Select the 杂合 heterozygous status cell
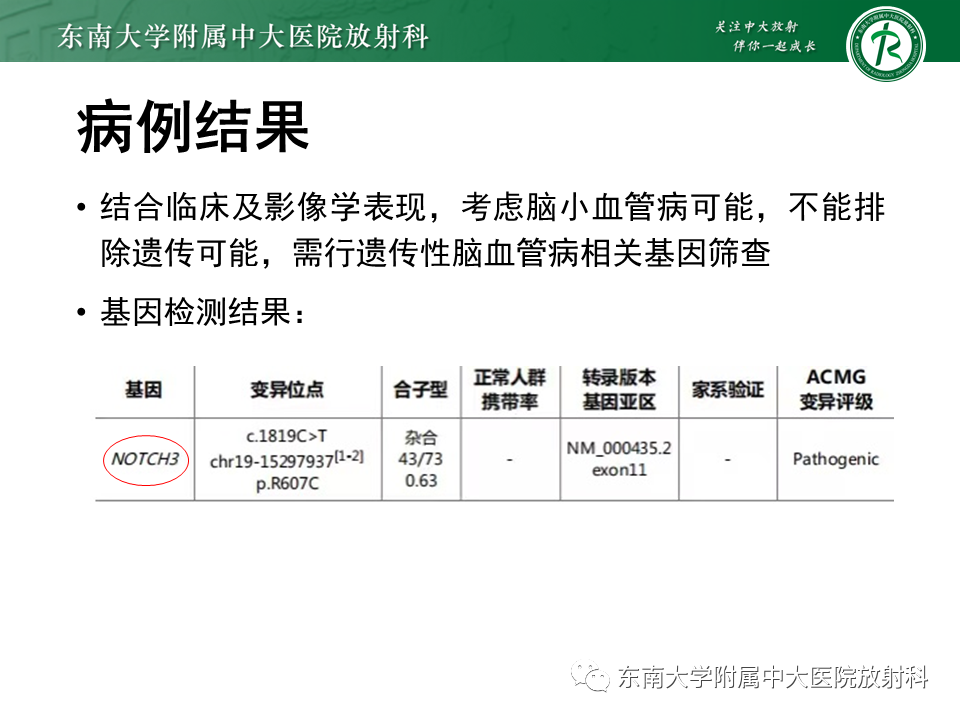The height and width of the screenshot is (720, 960). 421,437
